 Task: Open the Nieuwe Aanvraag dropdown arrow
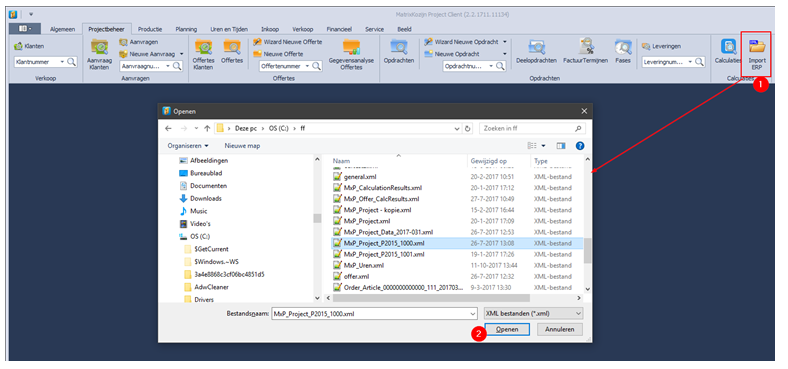(x=181, y=54)
